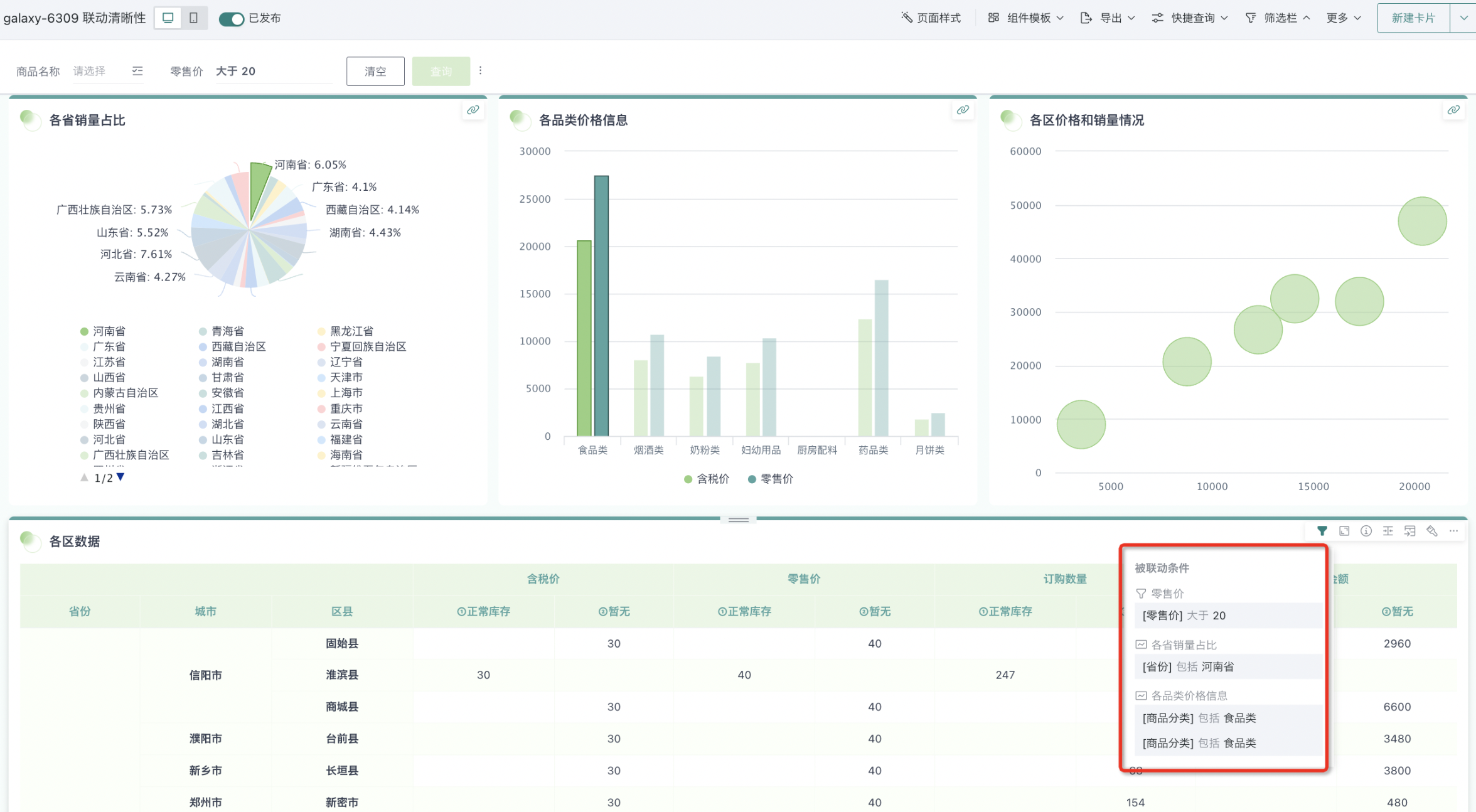Click the list icon in 商品名称 filter
Viewport: 1476px width, 812px height.
tap(137, 71)
